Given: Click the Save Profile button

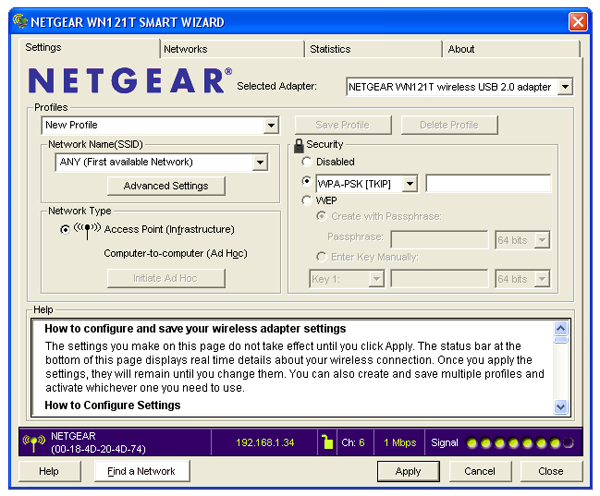Looking at the screenshot, I should pos(343,125).
